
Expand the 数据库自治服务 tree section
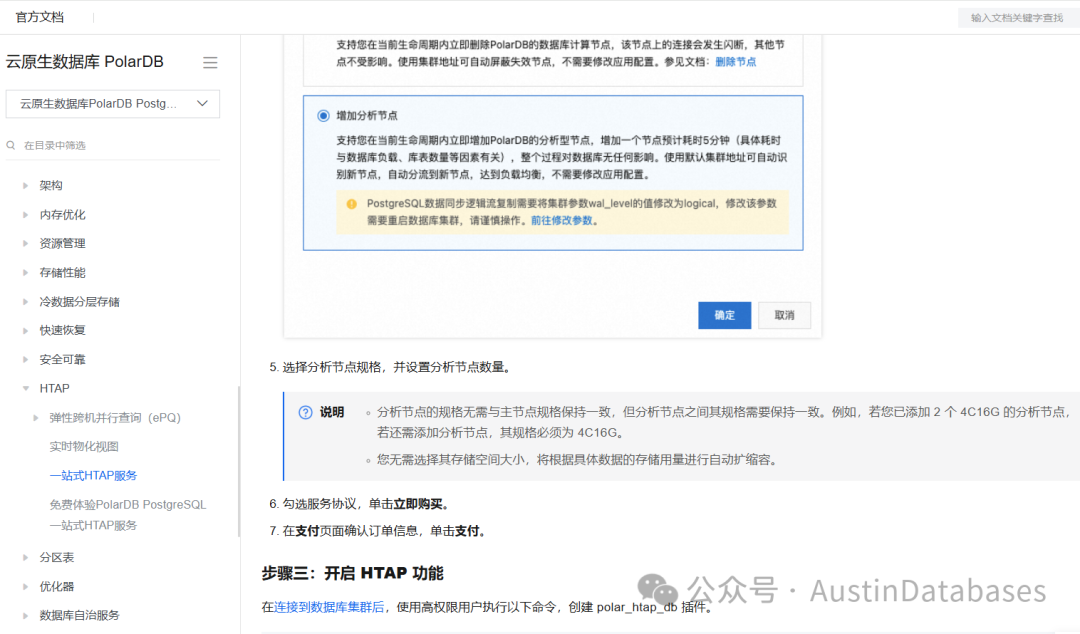25,615
